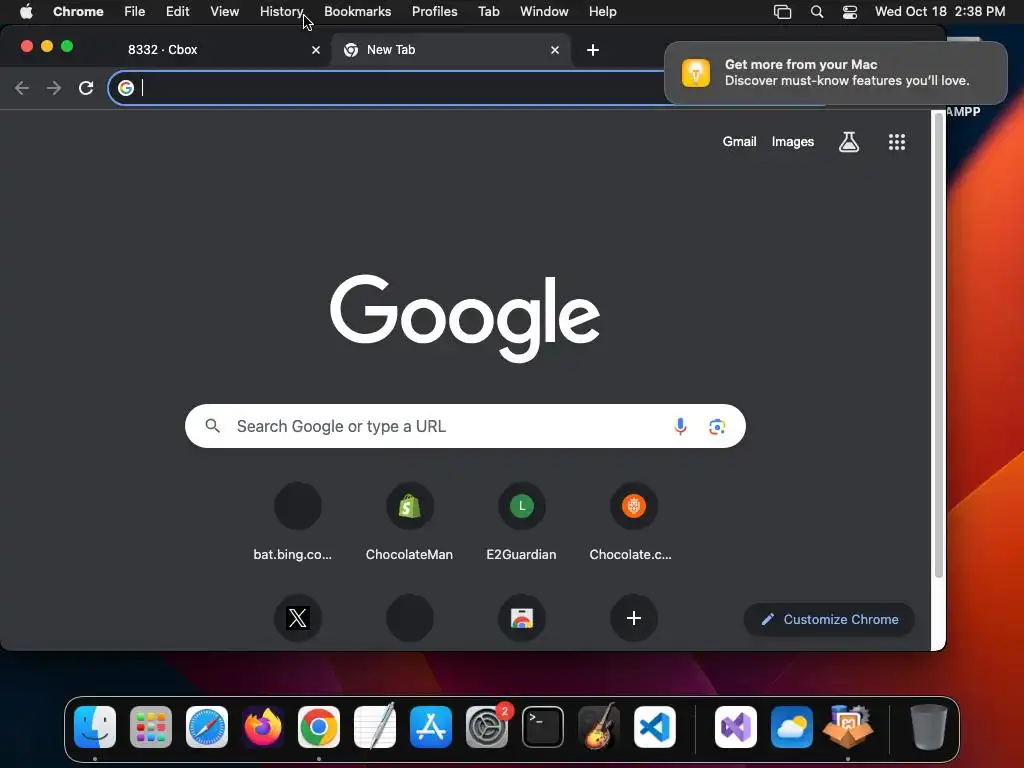
Task: Open TextEdit from the Dock
Action: point(375,727)
